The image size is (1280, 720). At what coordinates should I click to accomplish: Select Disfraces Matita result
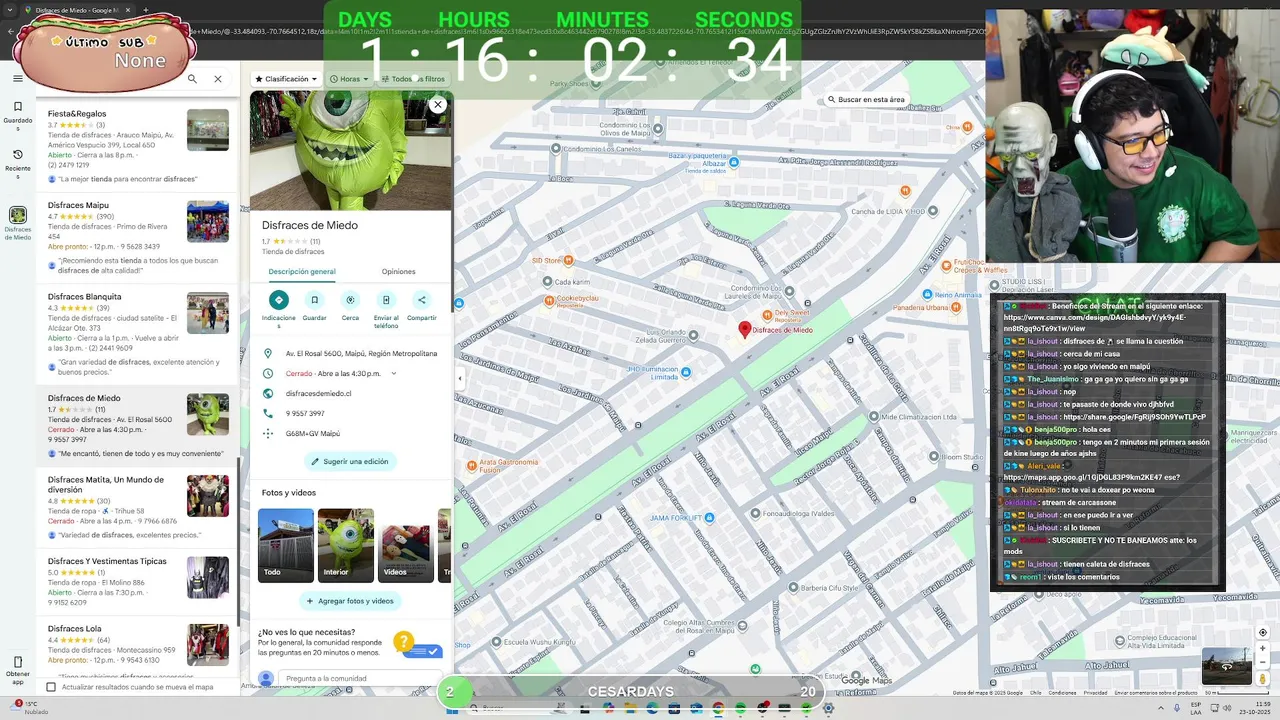point(137,506)
